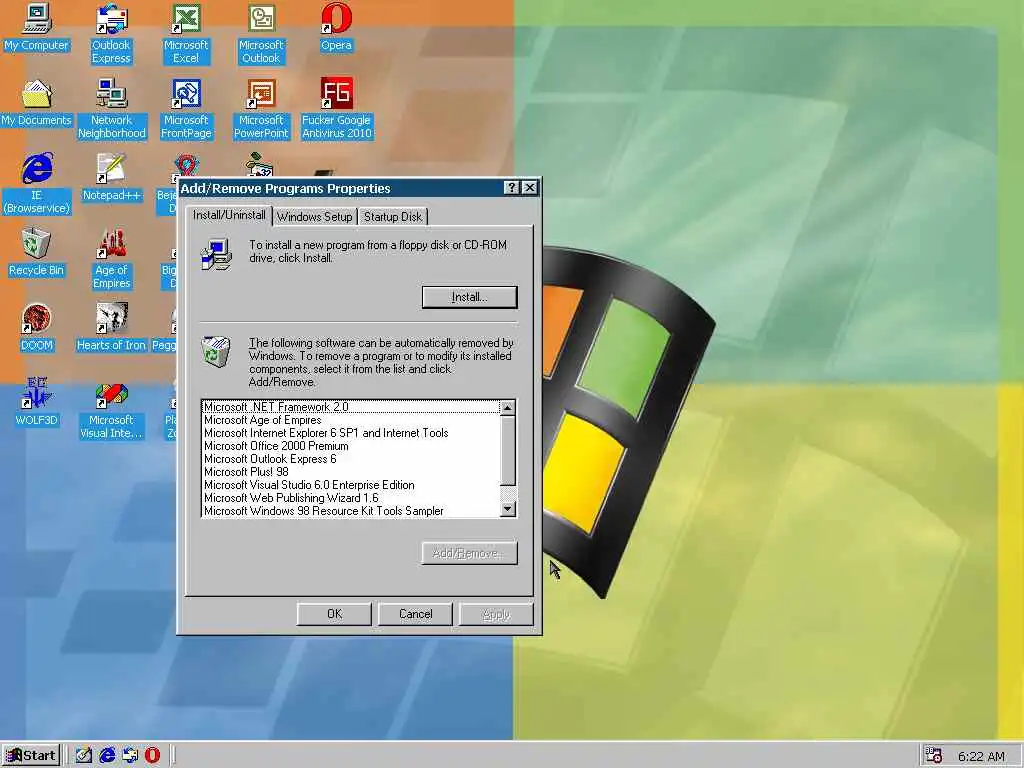The image size is (1024, 768).
Task: Select Microsoft Office 2000 Premium entry
Action: click(351, 446)
